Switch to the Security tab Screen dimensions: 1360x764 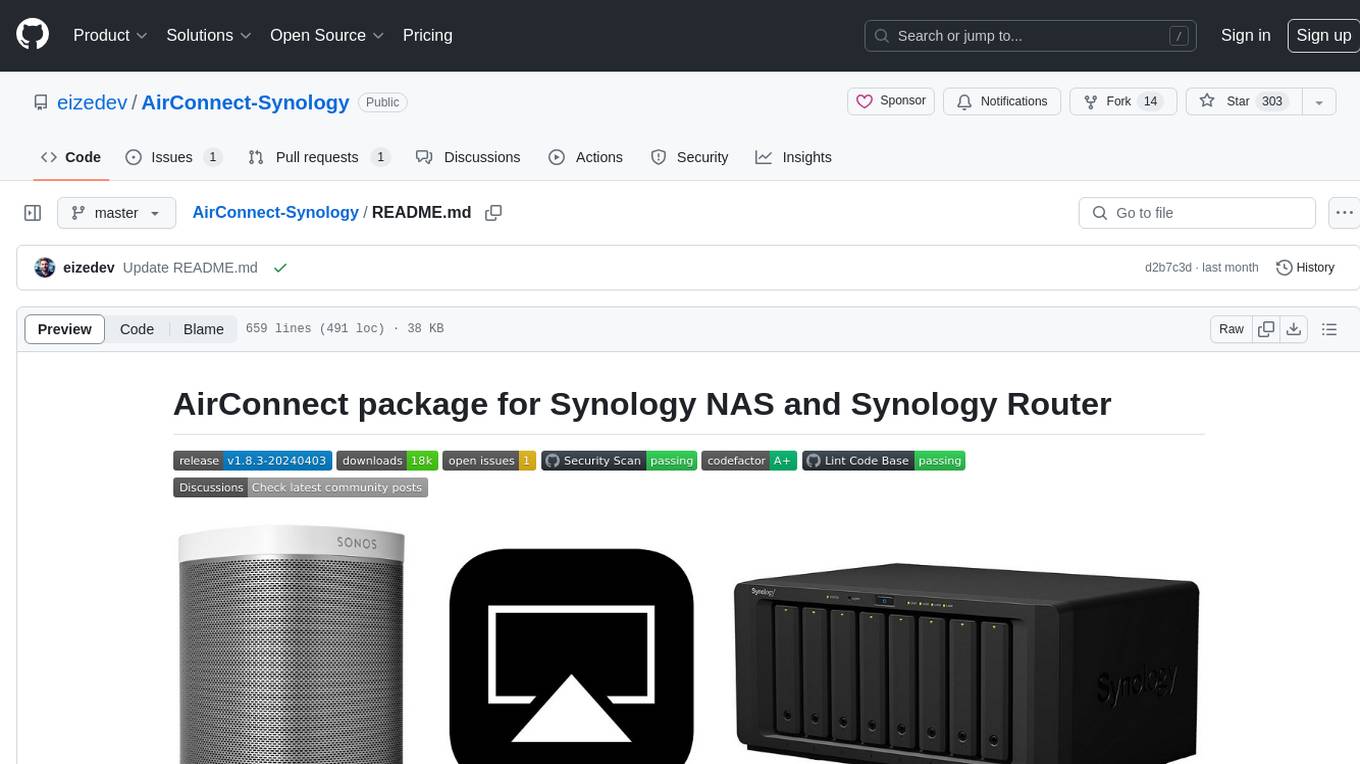pyautogui.click(x=689, y=157)
